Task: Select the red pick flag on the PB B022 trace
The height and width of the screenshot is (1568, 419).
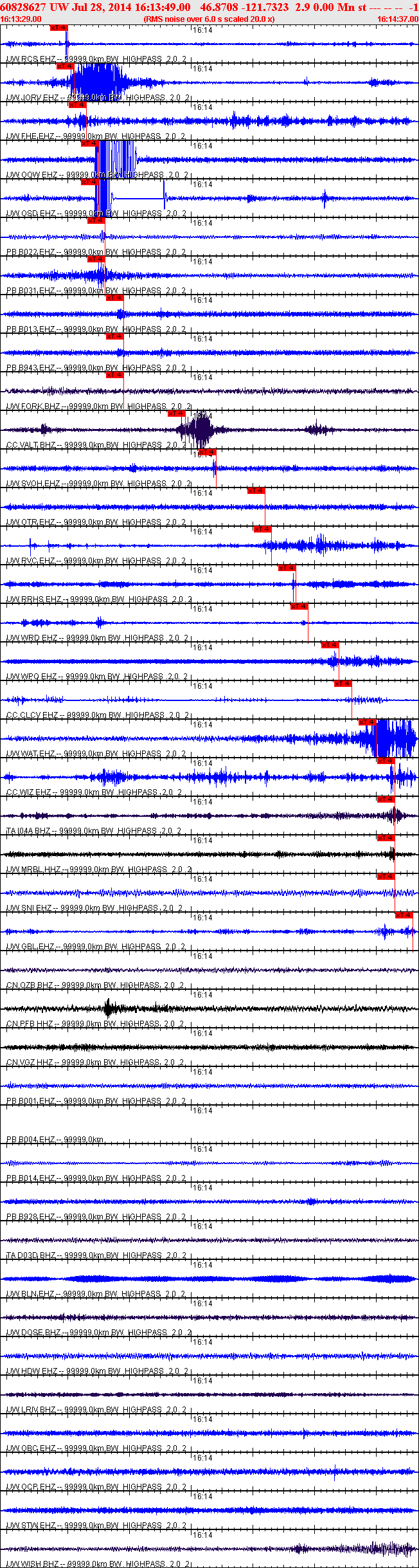Action: tap(96, 221)
